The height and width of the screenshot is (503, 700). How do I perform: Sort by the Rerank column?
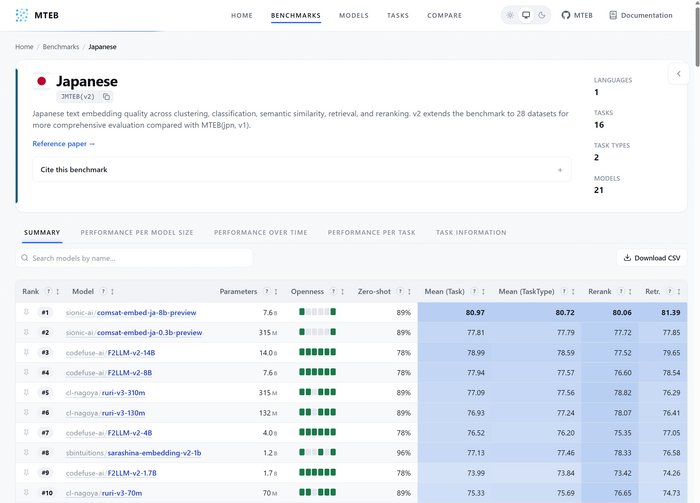click(630, 291)
